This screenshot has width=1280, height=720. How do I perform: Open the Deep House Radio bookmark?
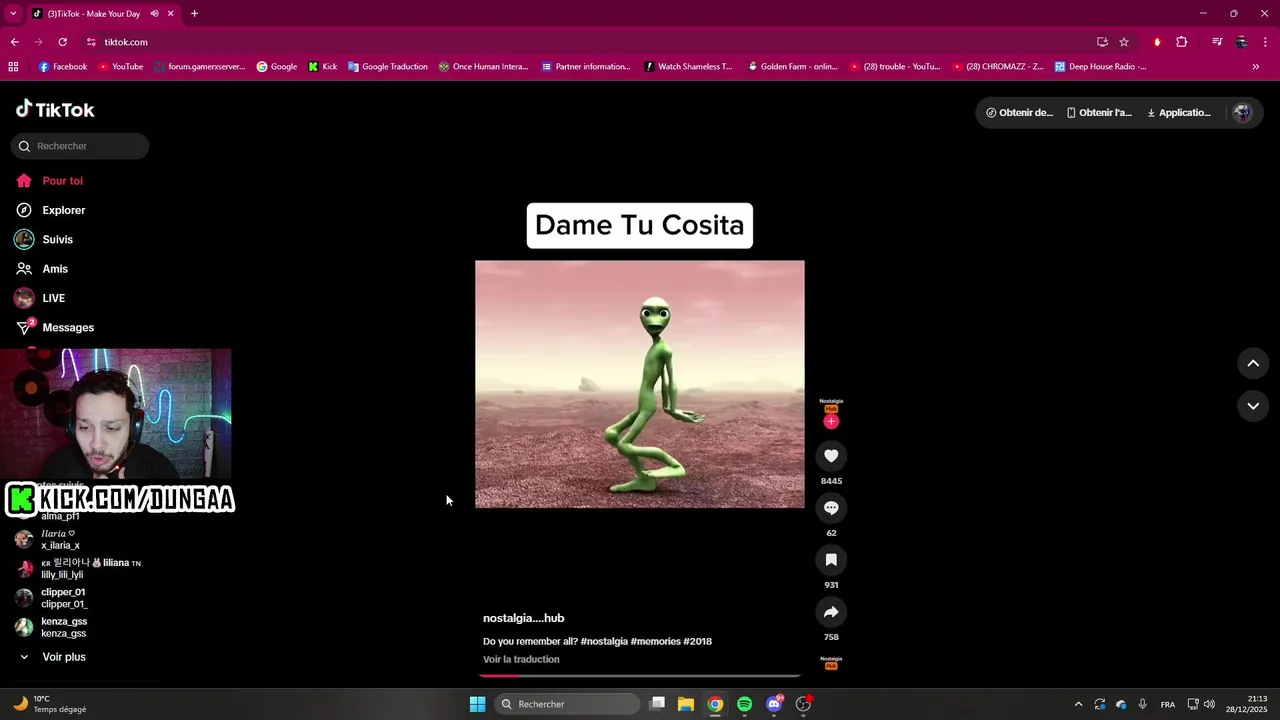[x=1100, y=67]
